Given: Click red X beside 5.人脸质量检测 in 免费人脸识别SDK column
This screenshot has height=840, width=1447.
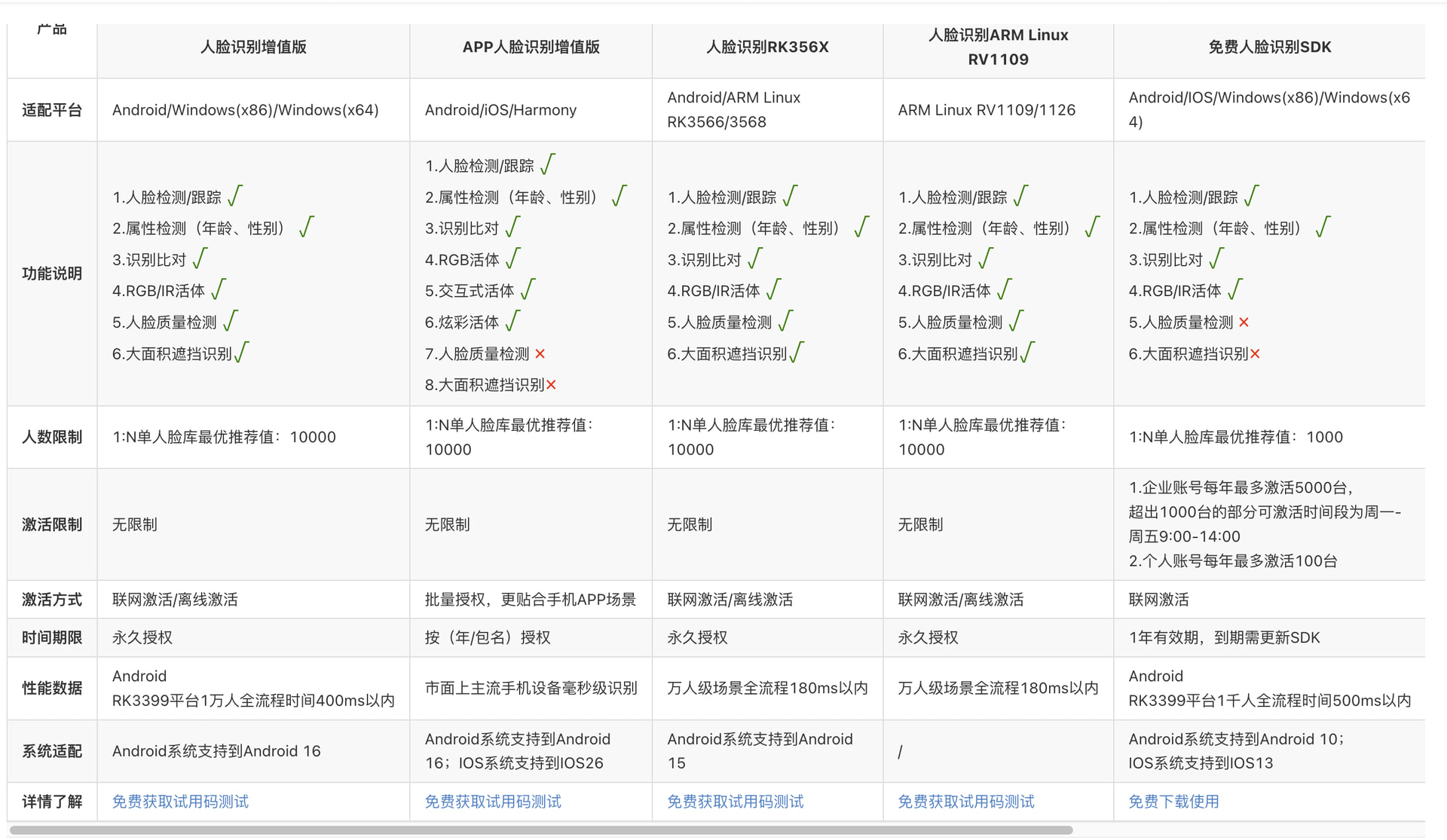Looking at the screenshot, I should click(x=1244, y=322).
